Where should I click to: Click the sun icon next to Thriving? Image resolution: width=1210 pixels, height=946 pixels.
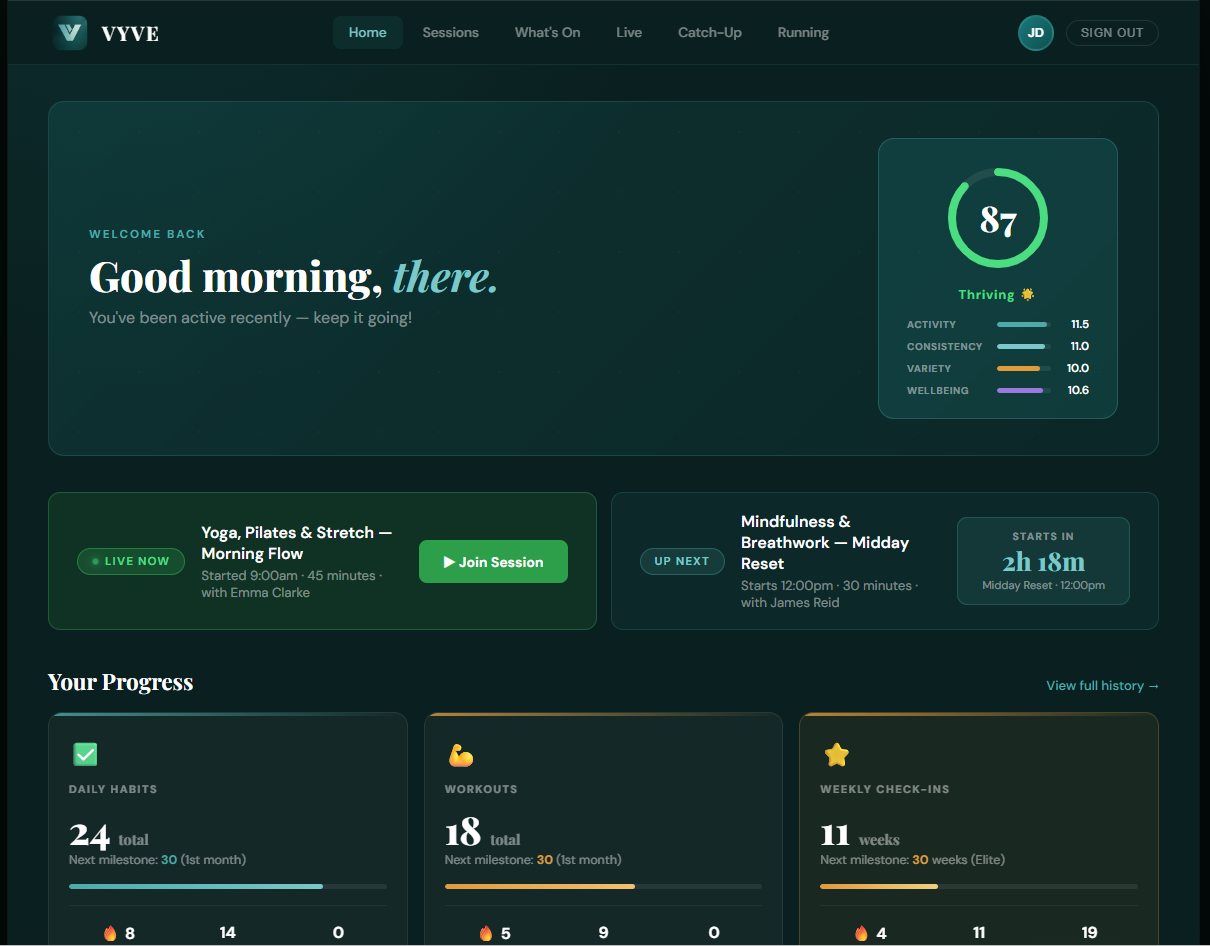pos(1027,294)
